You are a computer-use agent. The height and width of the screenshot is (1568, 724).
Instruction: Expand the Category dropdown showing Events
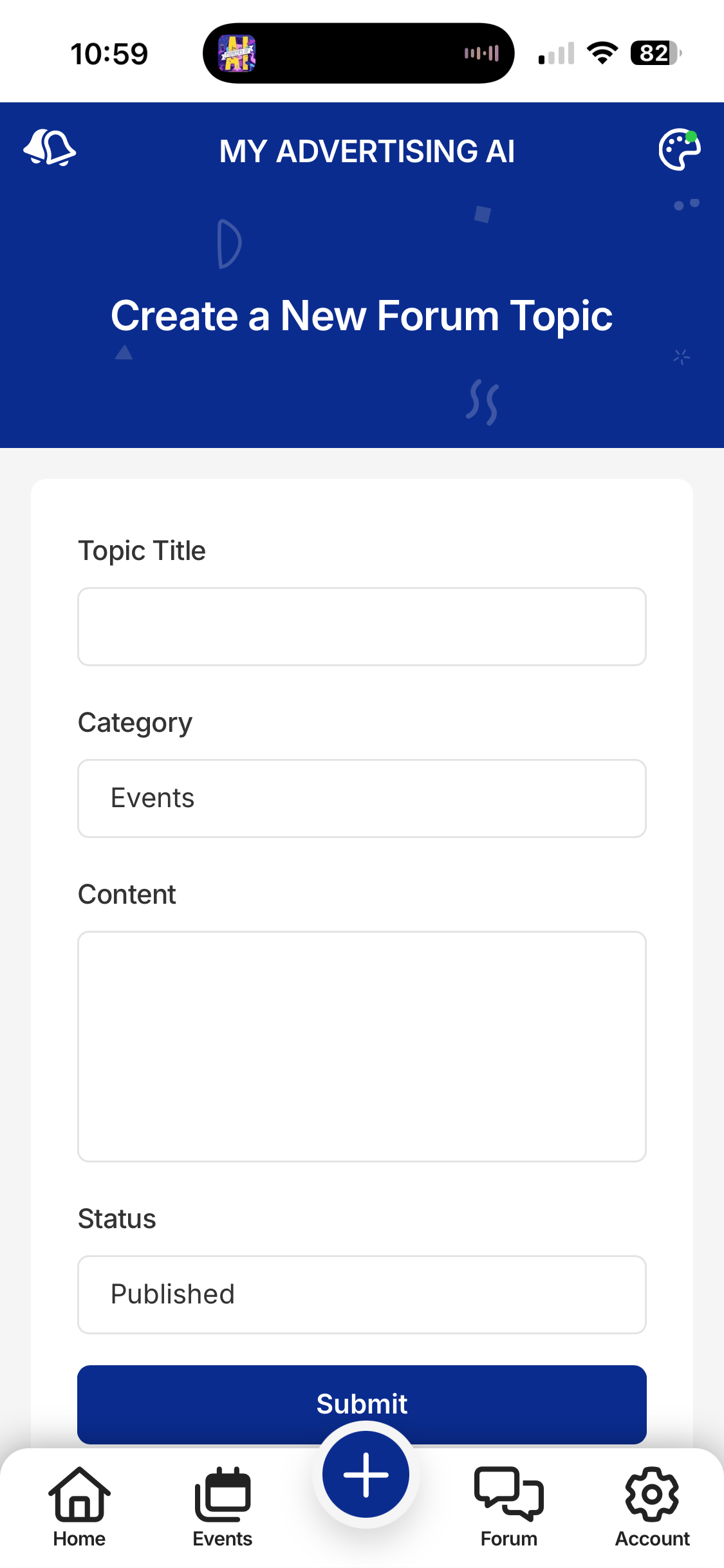[362, 798]
